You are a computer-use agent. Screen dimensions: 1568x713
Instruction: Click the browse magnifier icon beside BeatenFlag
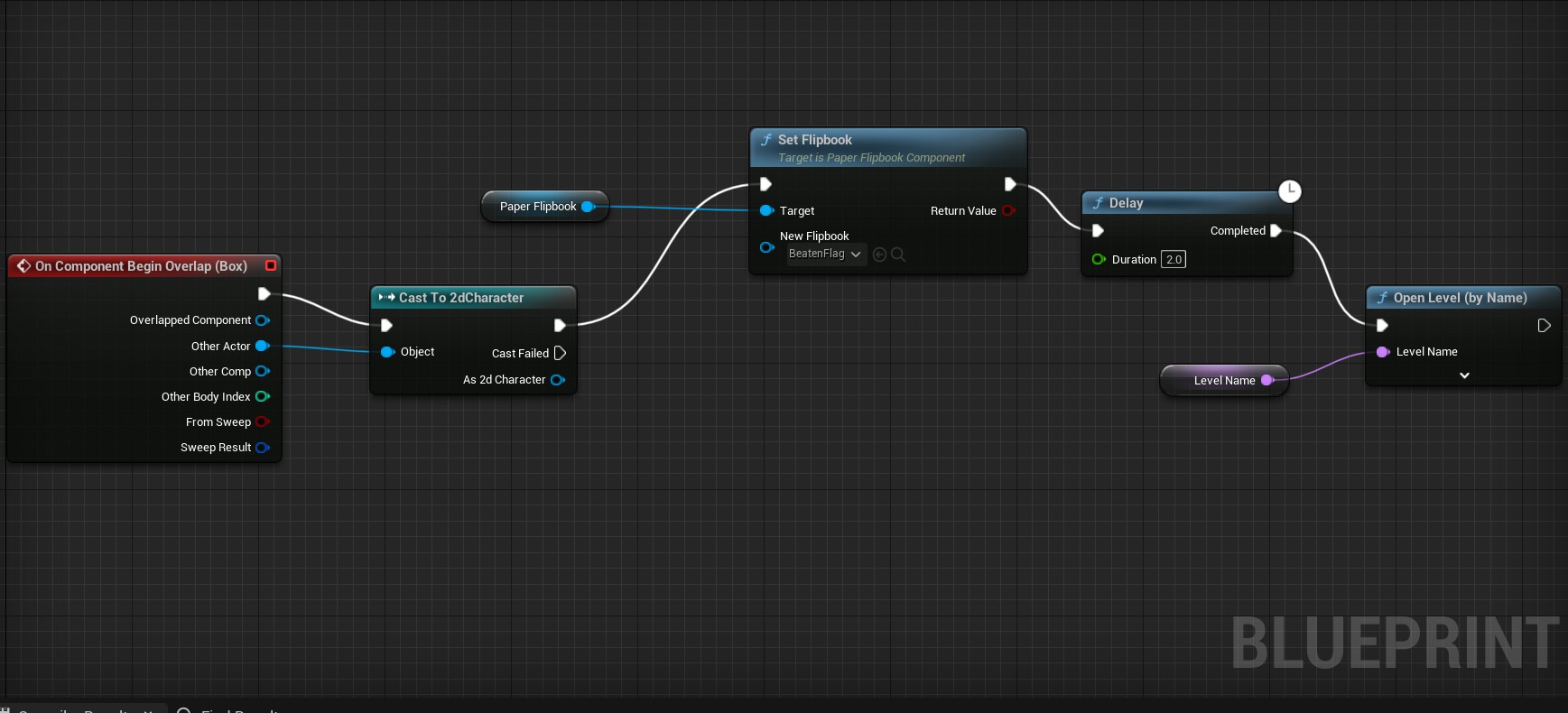pos(898,255)
